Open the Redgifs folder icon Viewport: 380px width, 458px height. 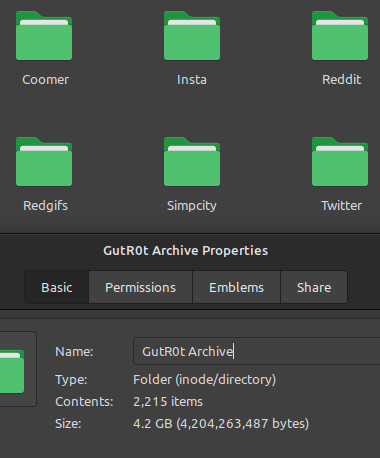coord(44,162)
